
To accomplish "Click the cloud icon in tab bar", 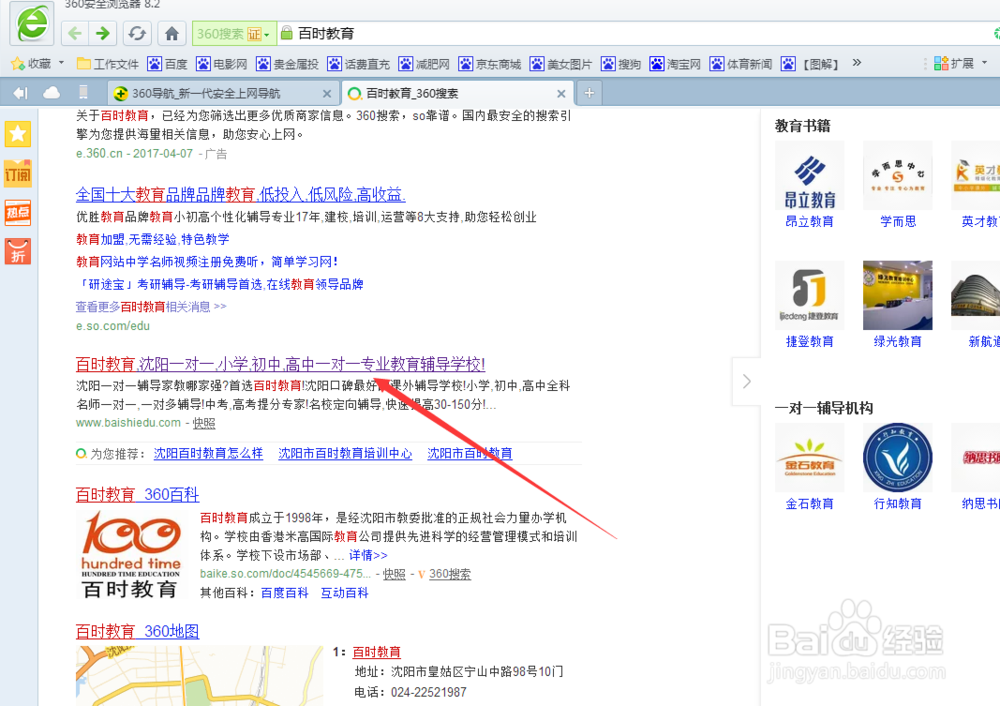I will (x=51, y=93).
